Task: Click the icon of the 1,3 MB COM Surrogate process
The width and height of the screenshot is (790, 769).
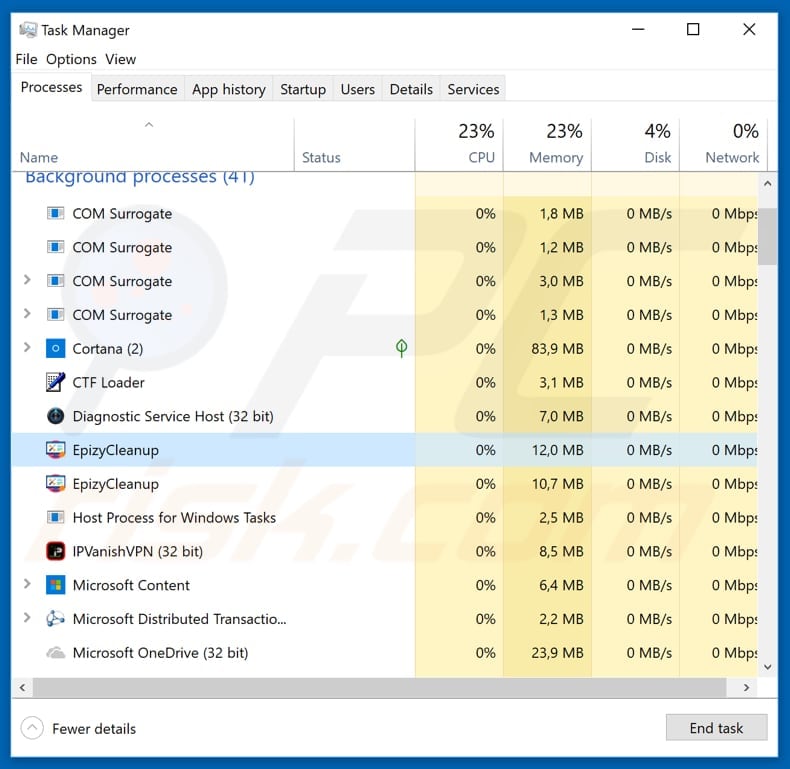Action: (x=55, y=314)
